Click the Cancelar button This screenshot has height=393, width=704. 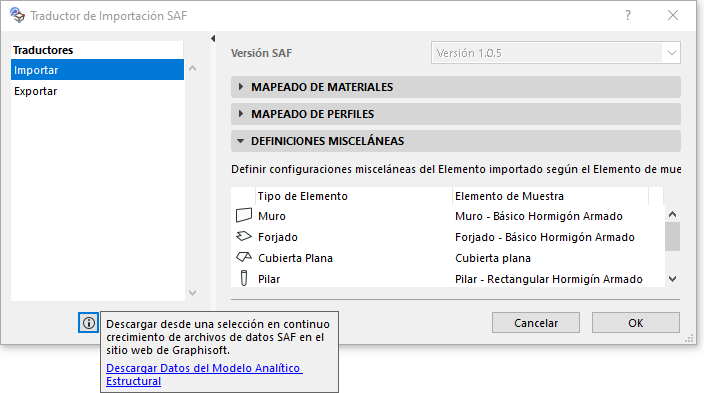(x=536, y=322)
